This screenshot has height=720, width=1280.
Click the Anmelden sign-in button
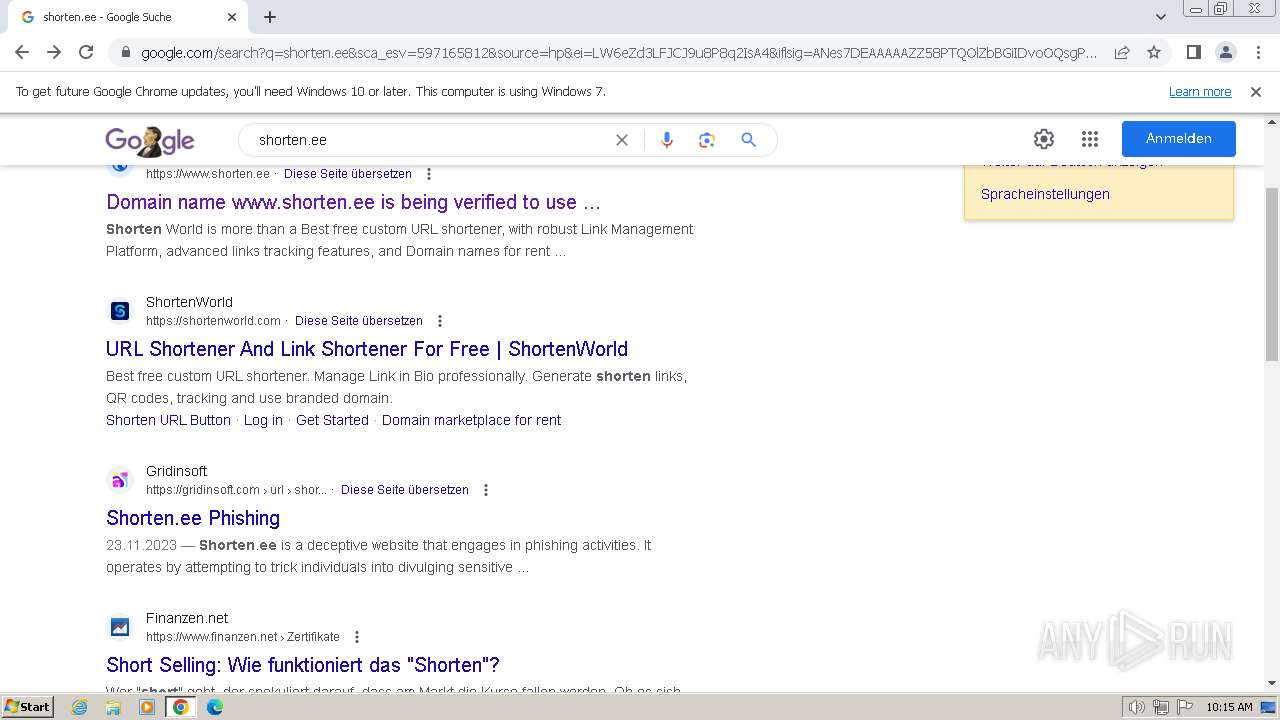point(1179,139)
